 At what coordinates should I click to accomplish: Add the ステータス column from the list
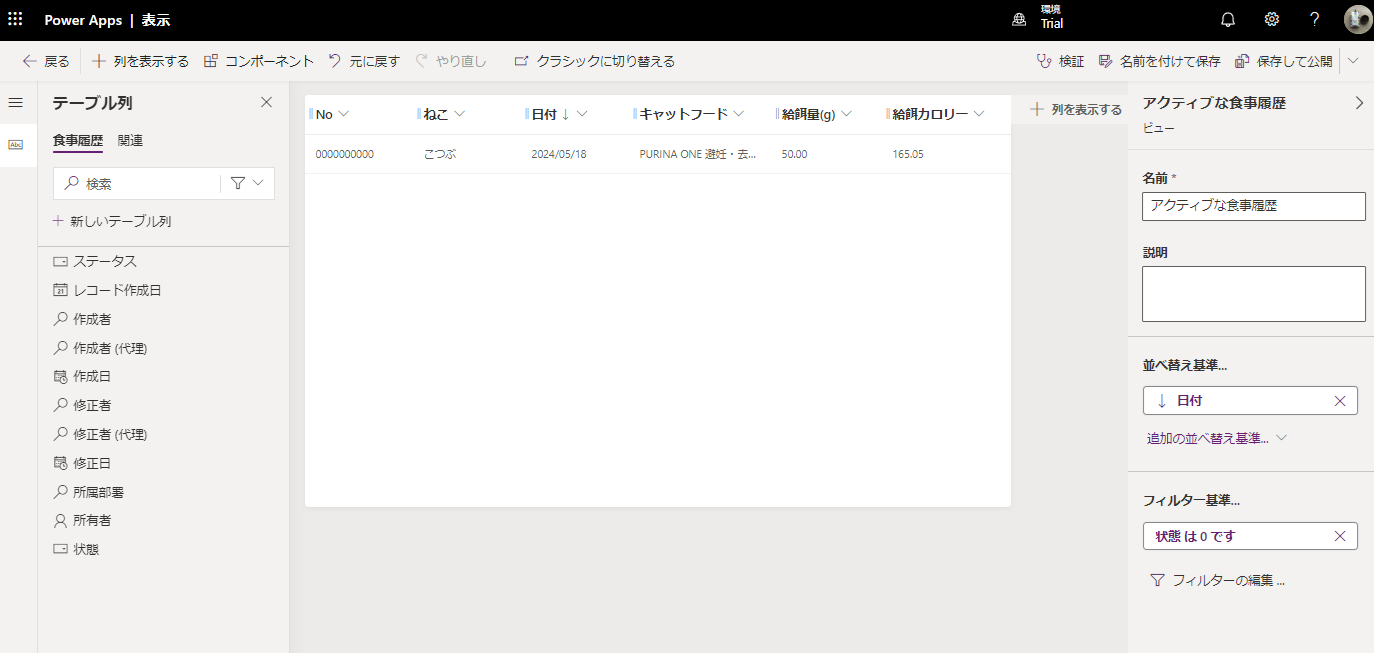[104, 261]
